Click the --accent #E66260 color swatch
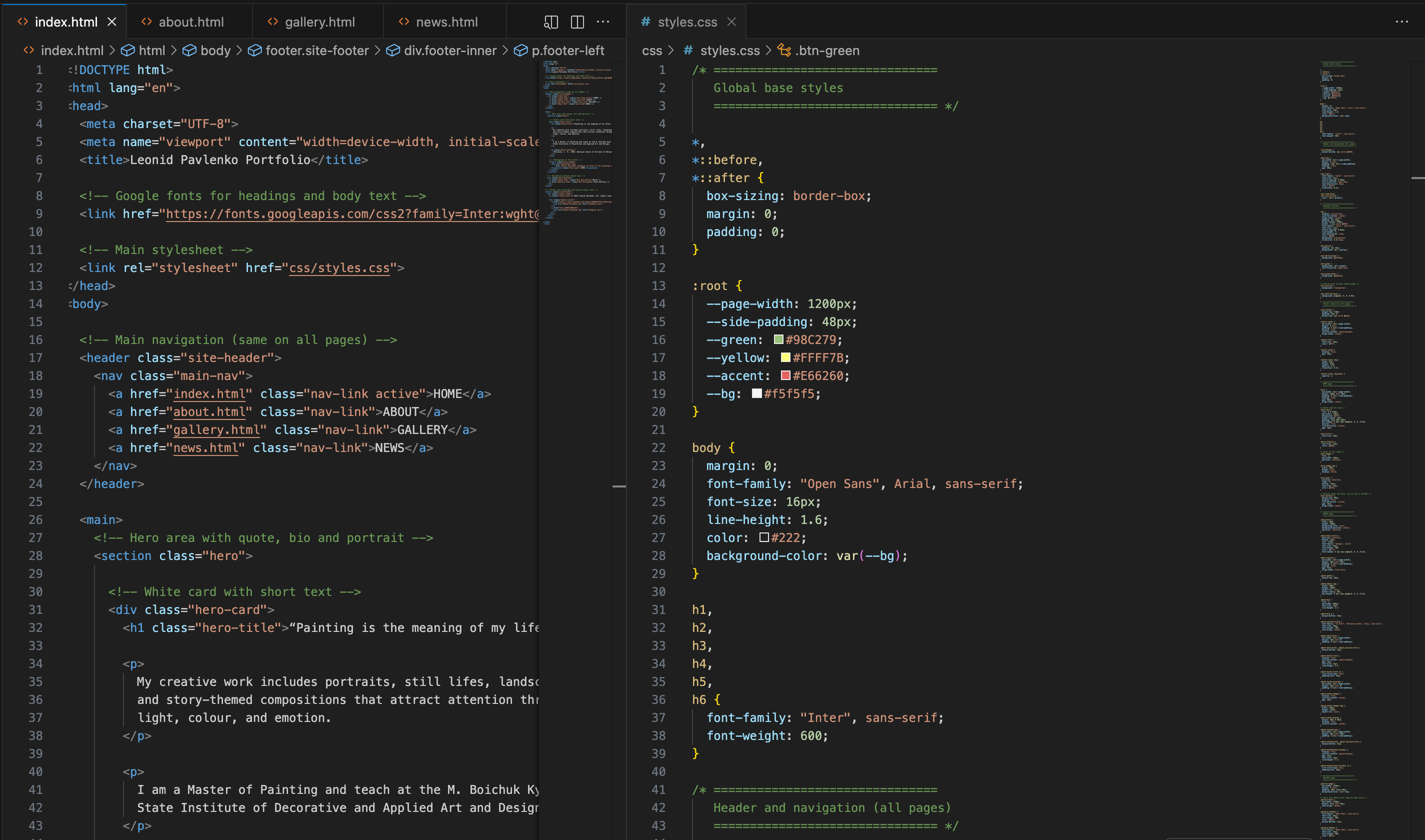1425x840 pixels. 785,376
